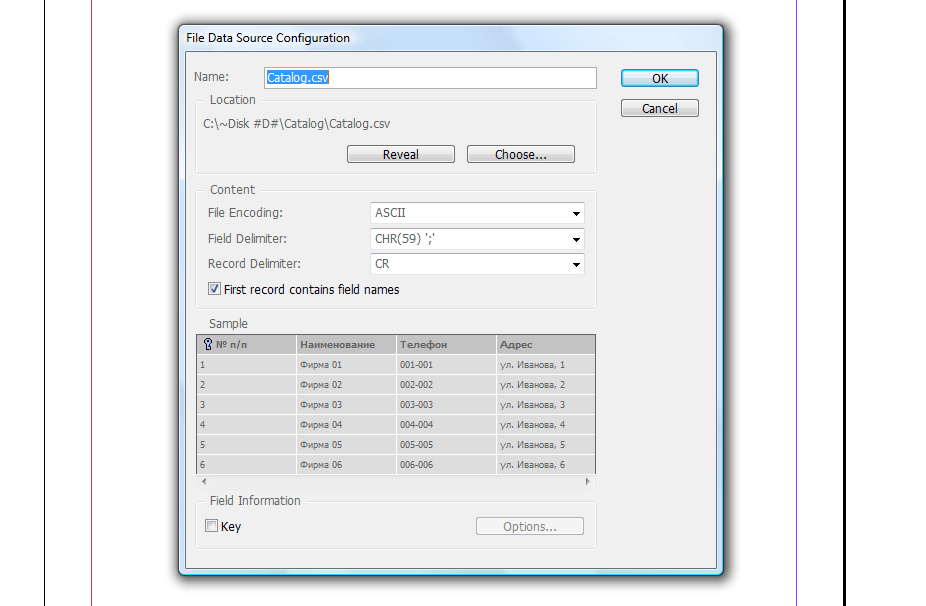Screen dimensions: 926x606
Task: Click cell Фирма 06
Action: pos(345,464)
